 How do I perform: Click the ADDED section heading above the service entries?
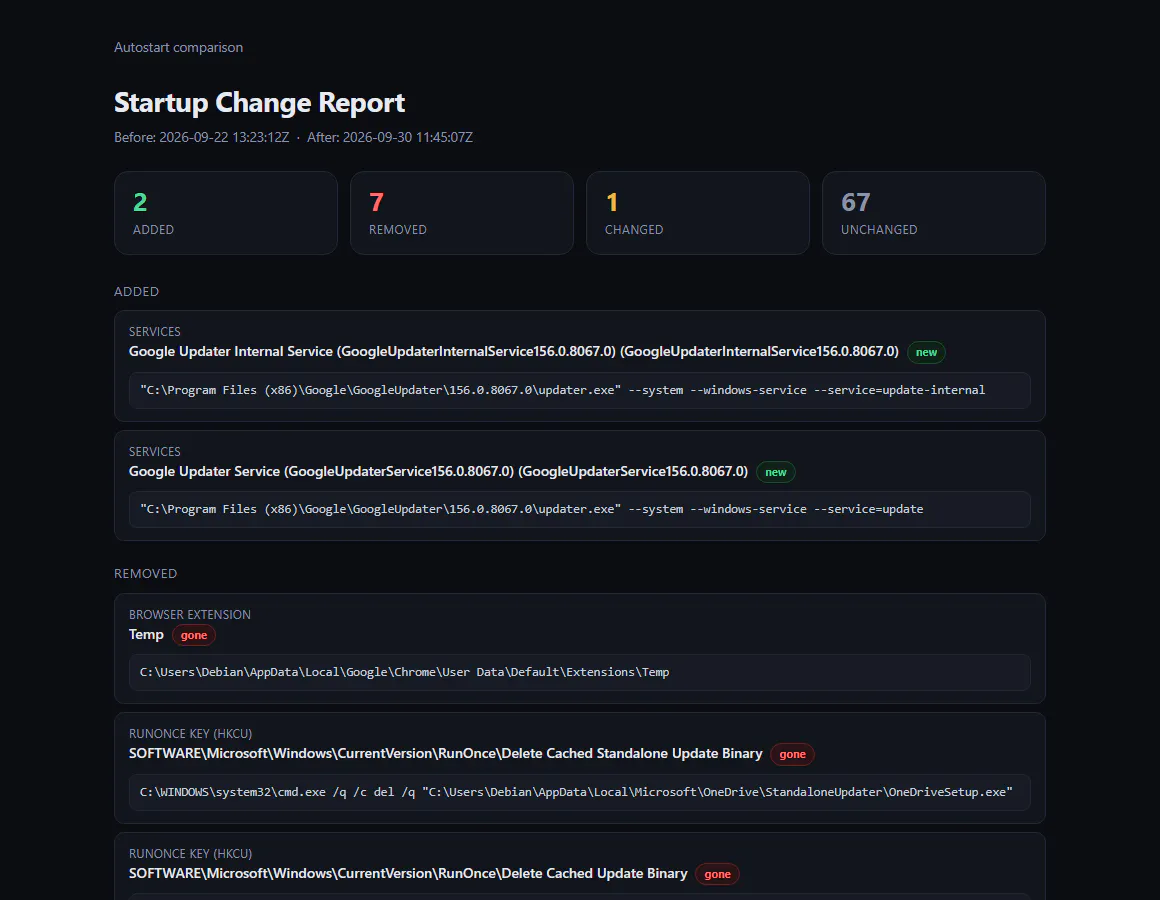[x=136, y=291]
